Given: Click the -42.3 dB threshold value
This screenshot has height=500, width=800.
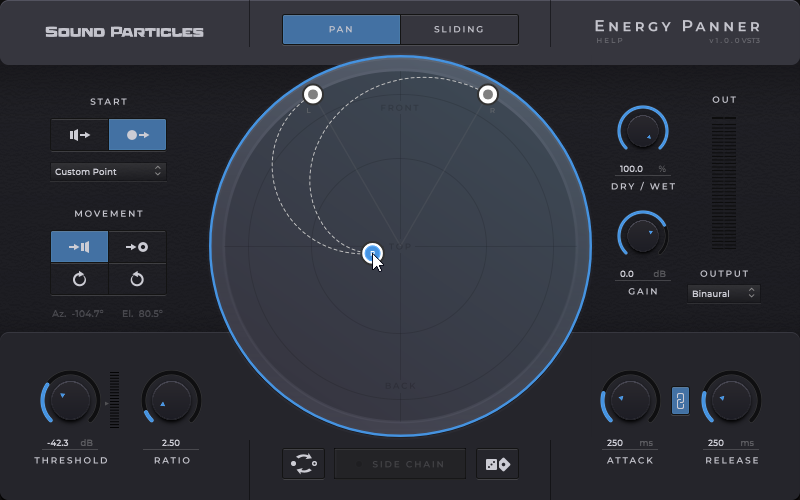Looking at the screenshot, I should (70, 443).
